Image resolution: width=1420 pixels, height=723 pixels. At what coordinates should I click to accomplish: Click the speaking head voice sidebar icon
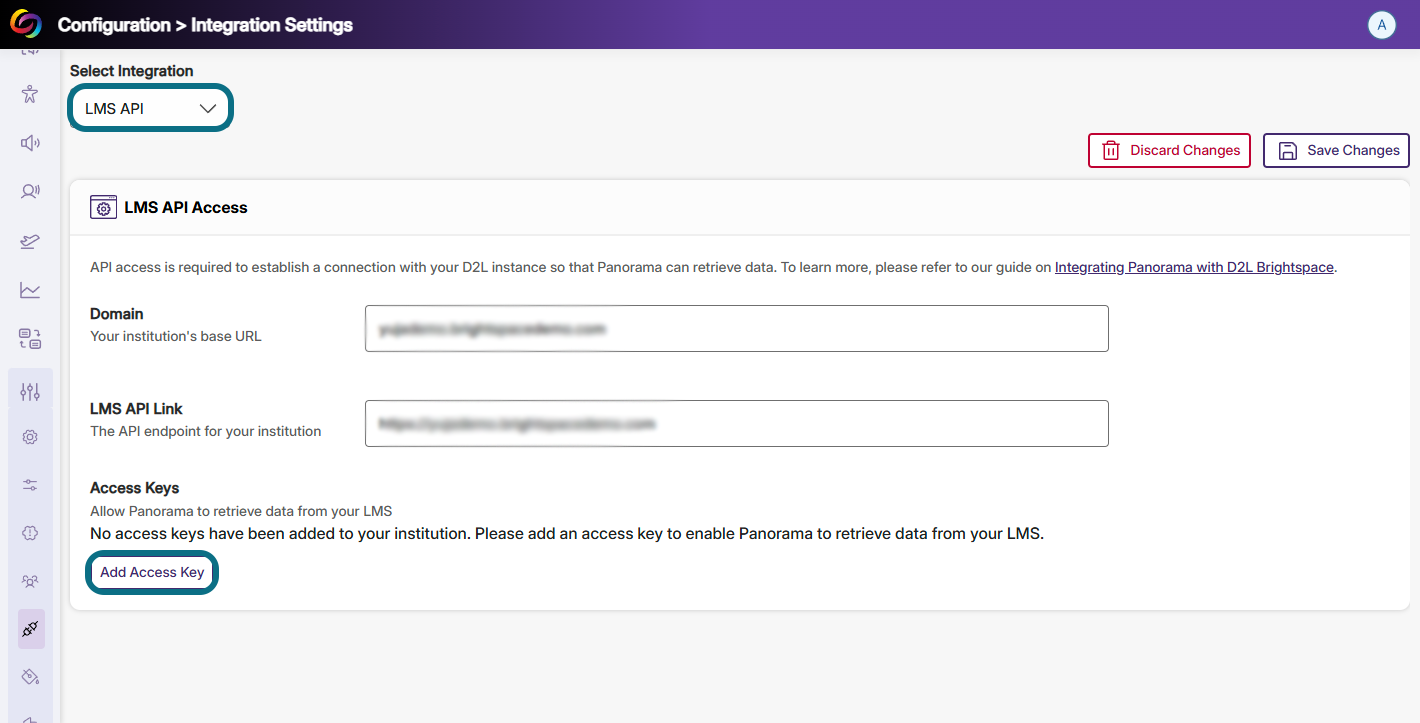30,191
